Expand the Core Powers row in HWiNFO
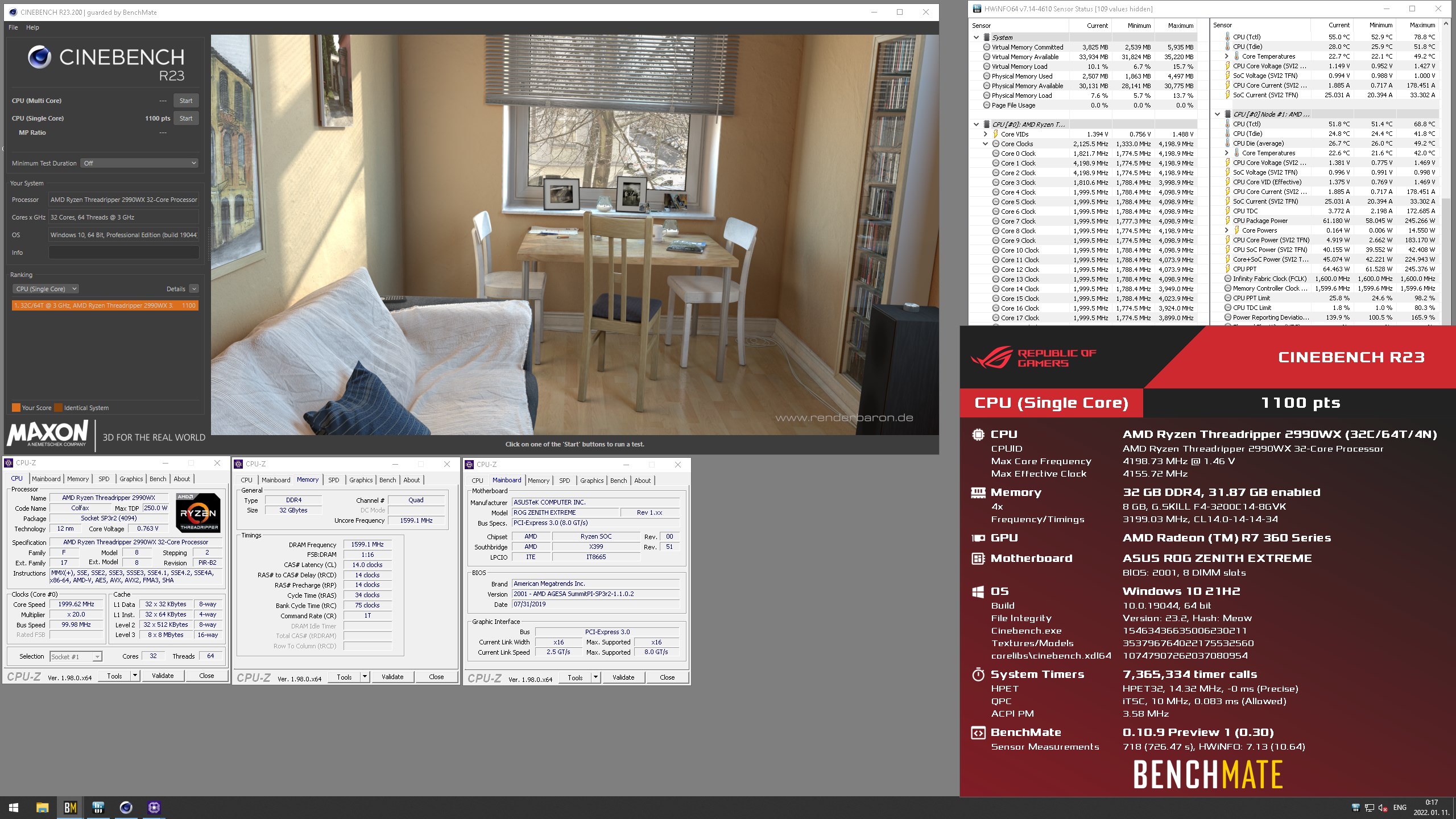The width and height of the screenshot is (1456, 819). click(1227, 230)
